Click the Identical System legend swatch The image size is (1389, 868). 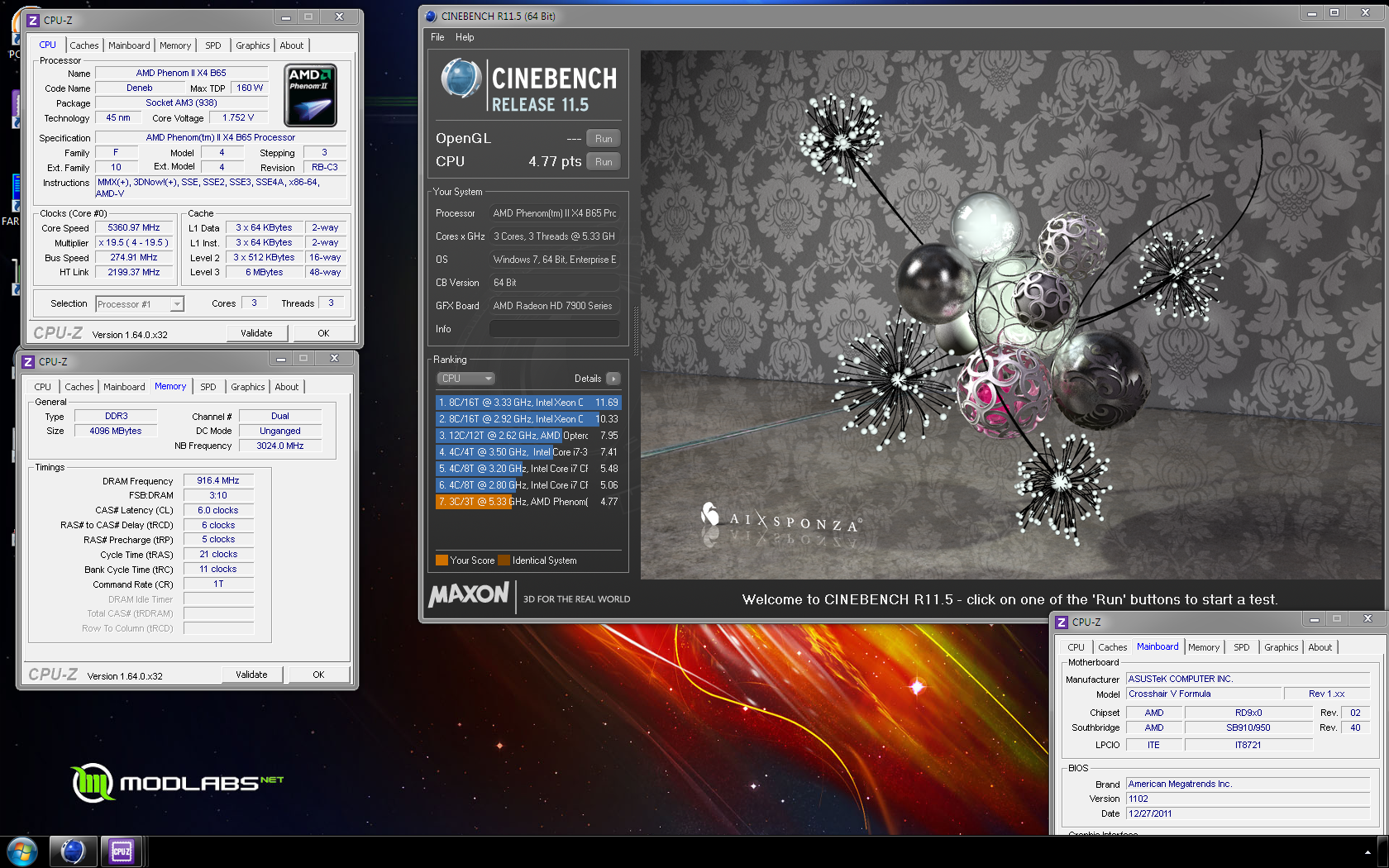point(504,560)
